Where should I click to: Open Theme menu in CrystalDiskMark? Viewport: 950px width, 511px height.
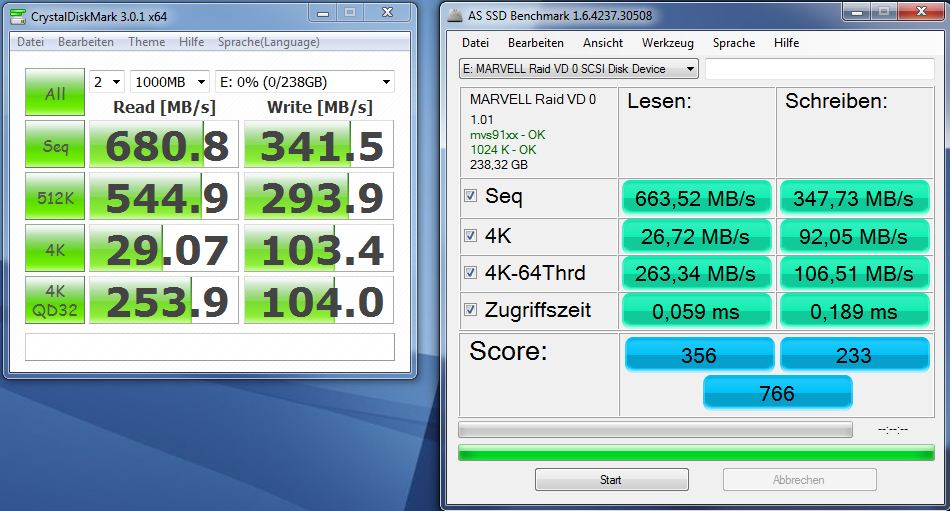click(146, 42)
